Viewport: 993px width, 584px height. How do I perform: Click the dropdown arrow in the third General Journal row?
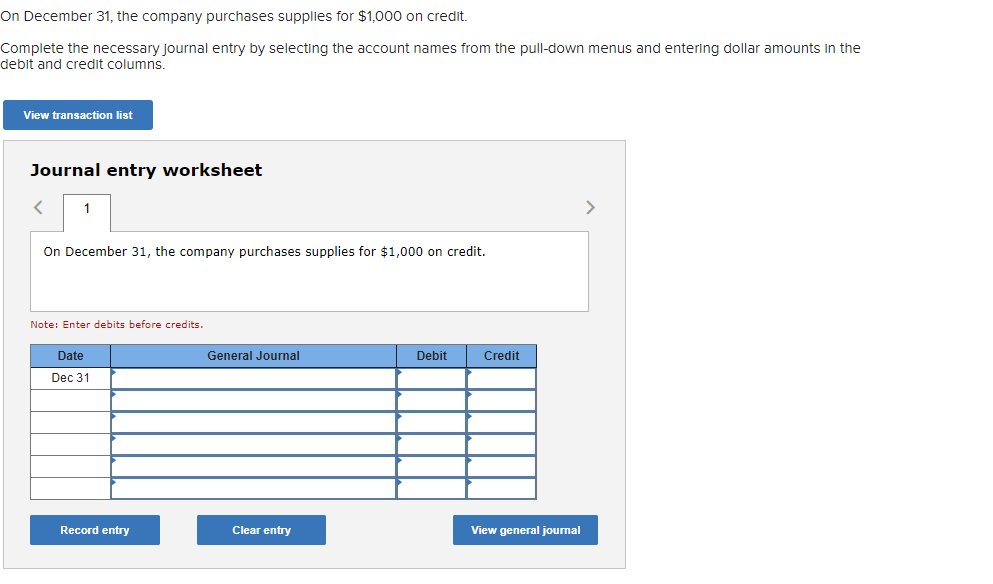click(x=116, y=416)
